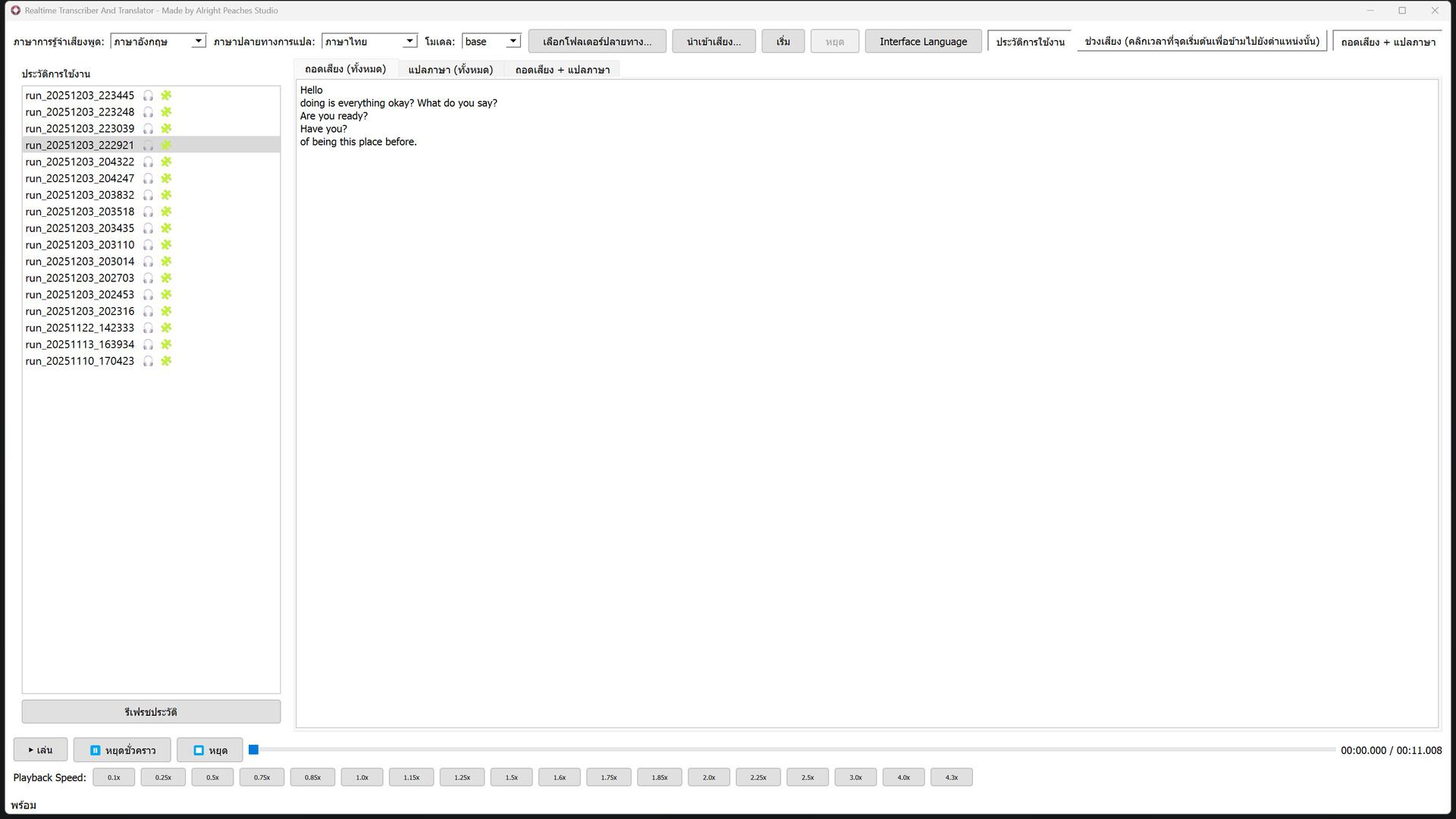Open the translation target language dropdown showing ภาษาไทย

[x=409, y=41]
